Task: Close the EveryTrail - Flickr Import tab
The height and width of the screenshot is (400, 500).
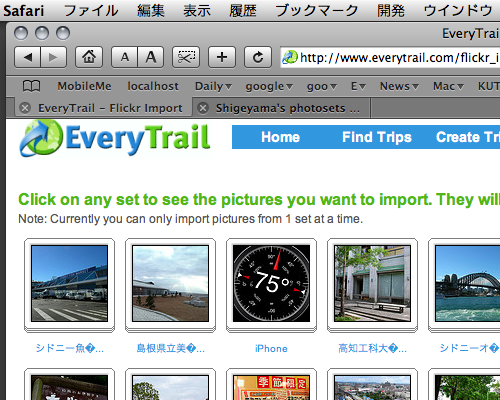Action: [x=25, y=108]
